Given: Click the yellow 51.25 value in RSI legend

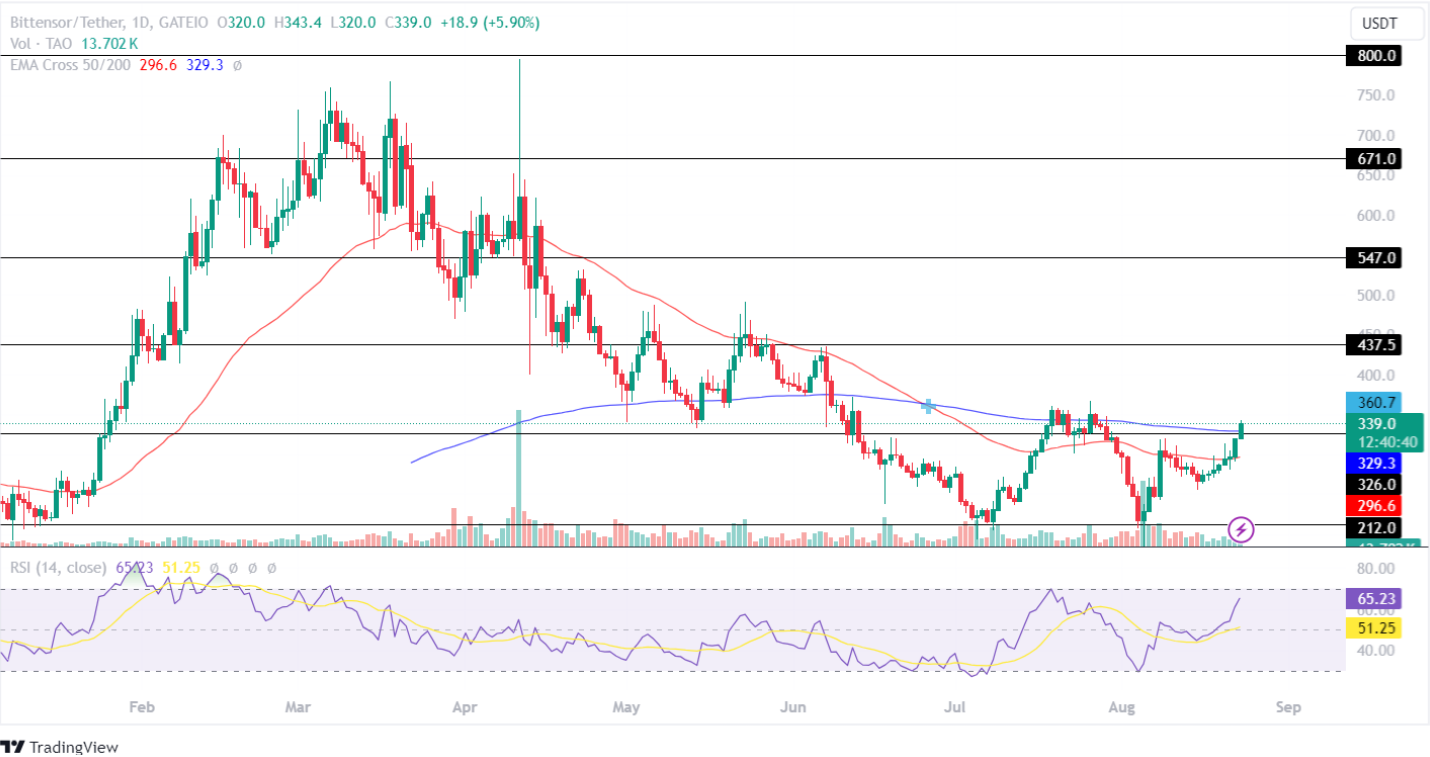Looking at the screenshot, I should point(181,567).
